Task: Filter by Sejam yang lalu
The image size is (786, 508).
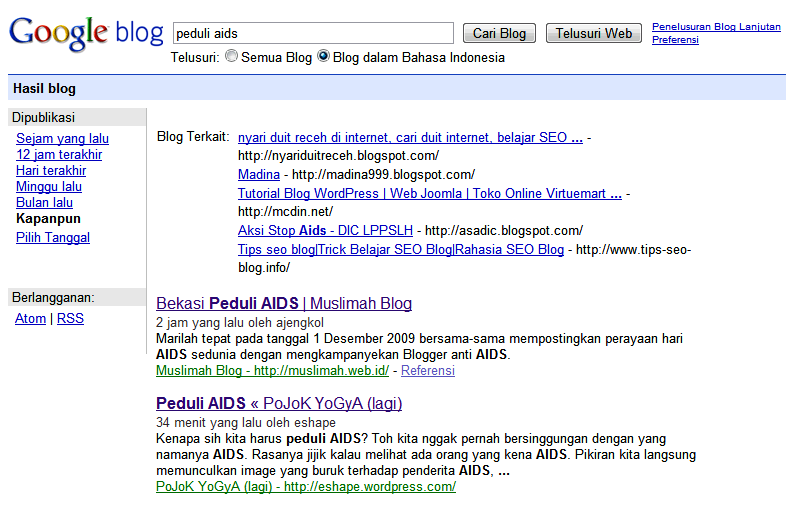Action: (x=62, y=139)
